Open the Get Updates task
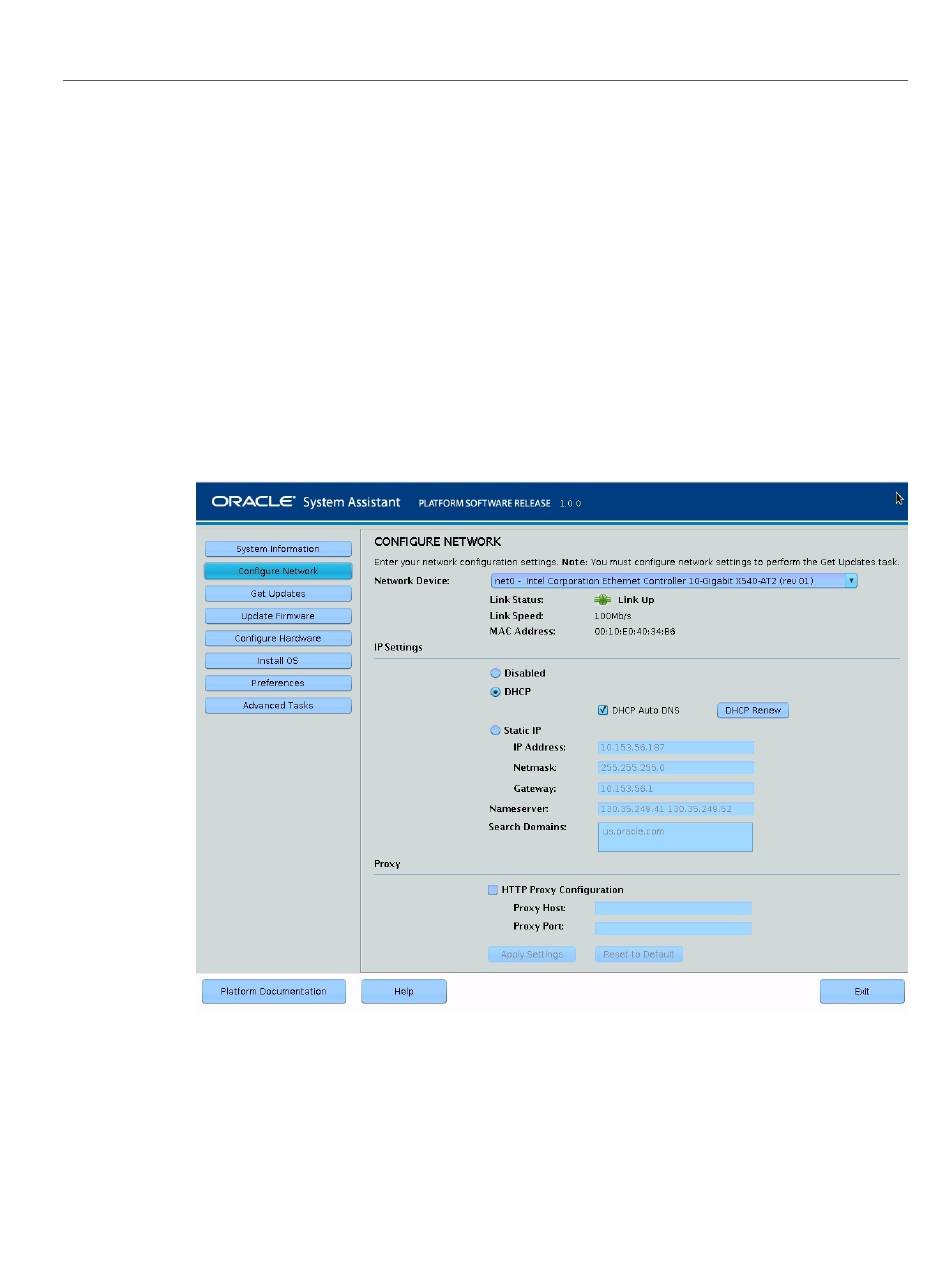The width and height of the screenshot is (950, 1284). 278,594
